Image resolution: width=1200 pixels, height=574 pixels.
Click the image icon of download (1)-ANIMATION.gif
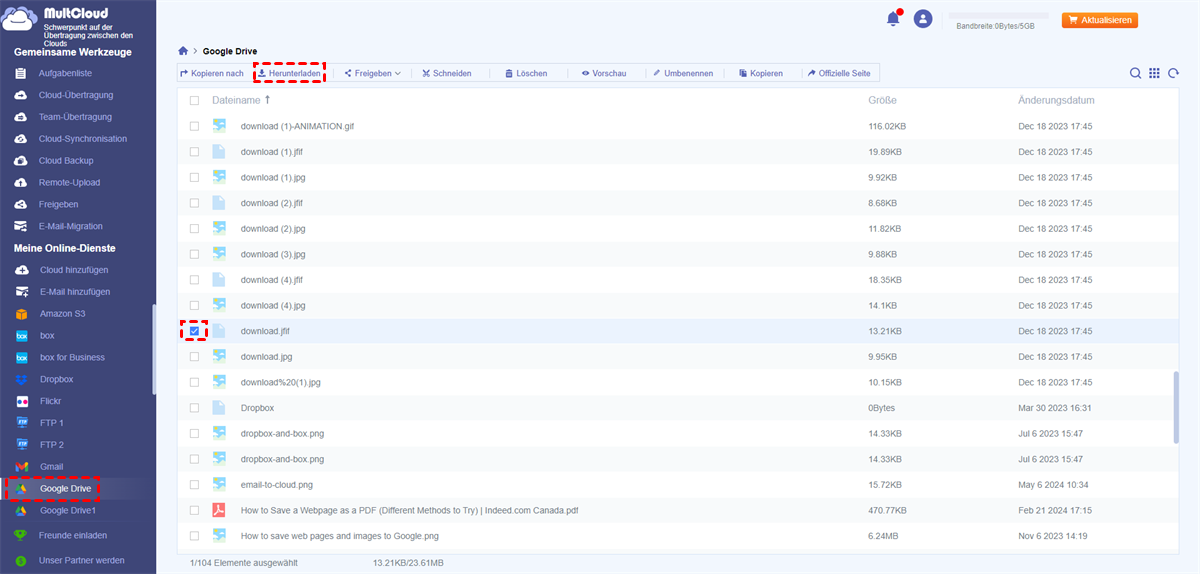tap(219, 126)
